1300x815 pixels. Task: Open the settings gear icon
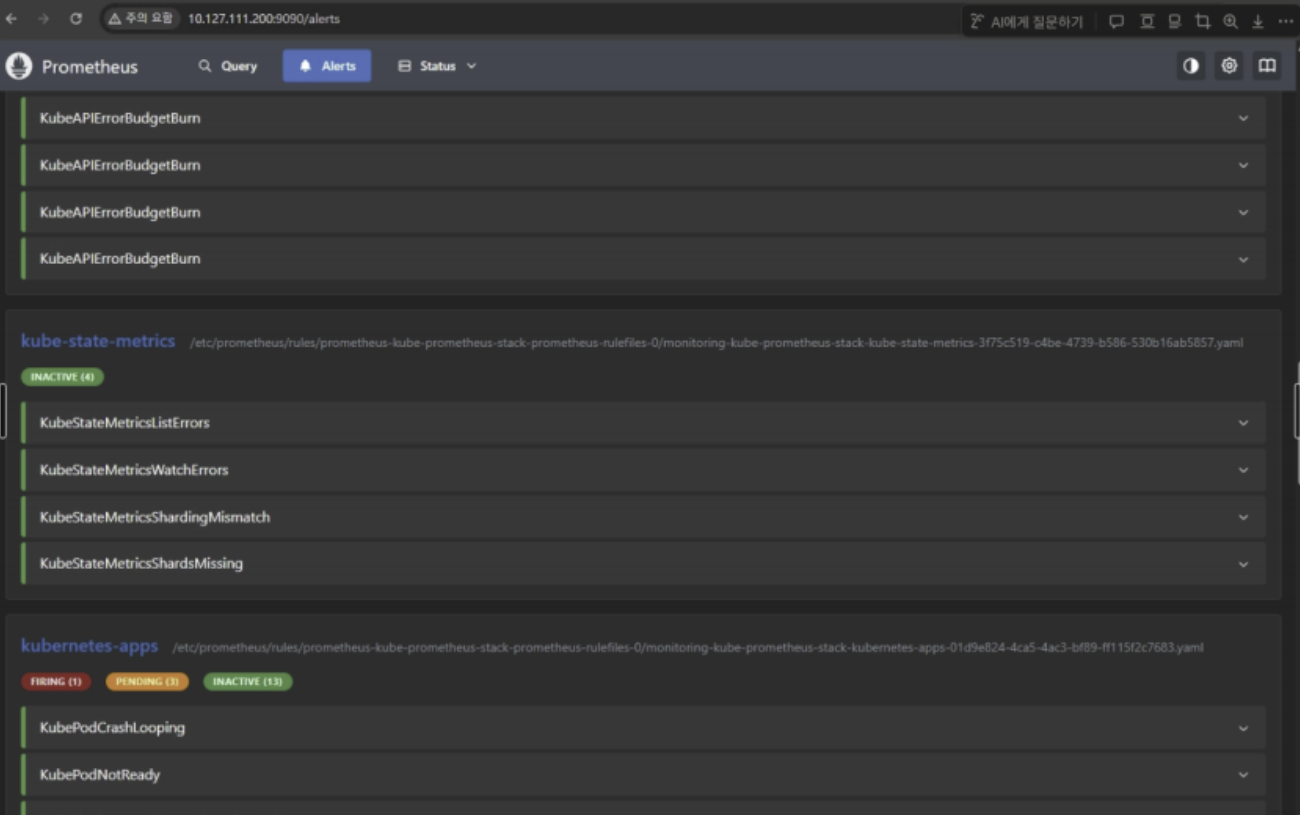(x=1229, y=66)
